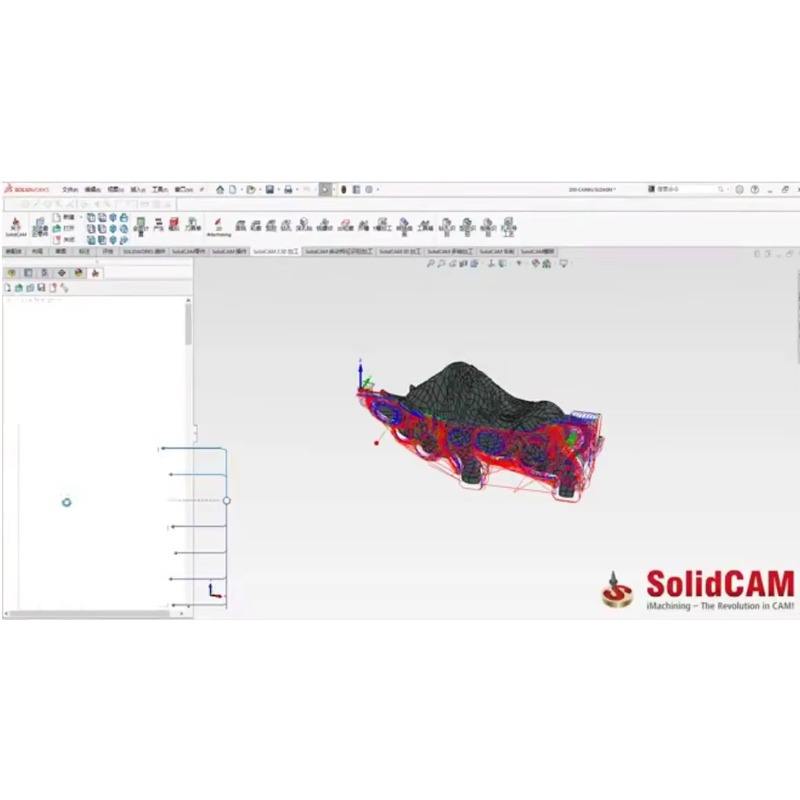Open the DimXpertManager panel tab
800x800 pixels.
tap(62, 273)
